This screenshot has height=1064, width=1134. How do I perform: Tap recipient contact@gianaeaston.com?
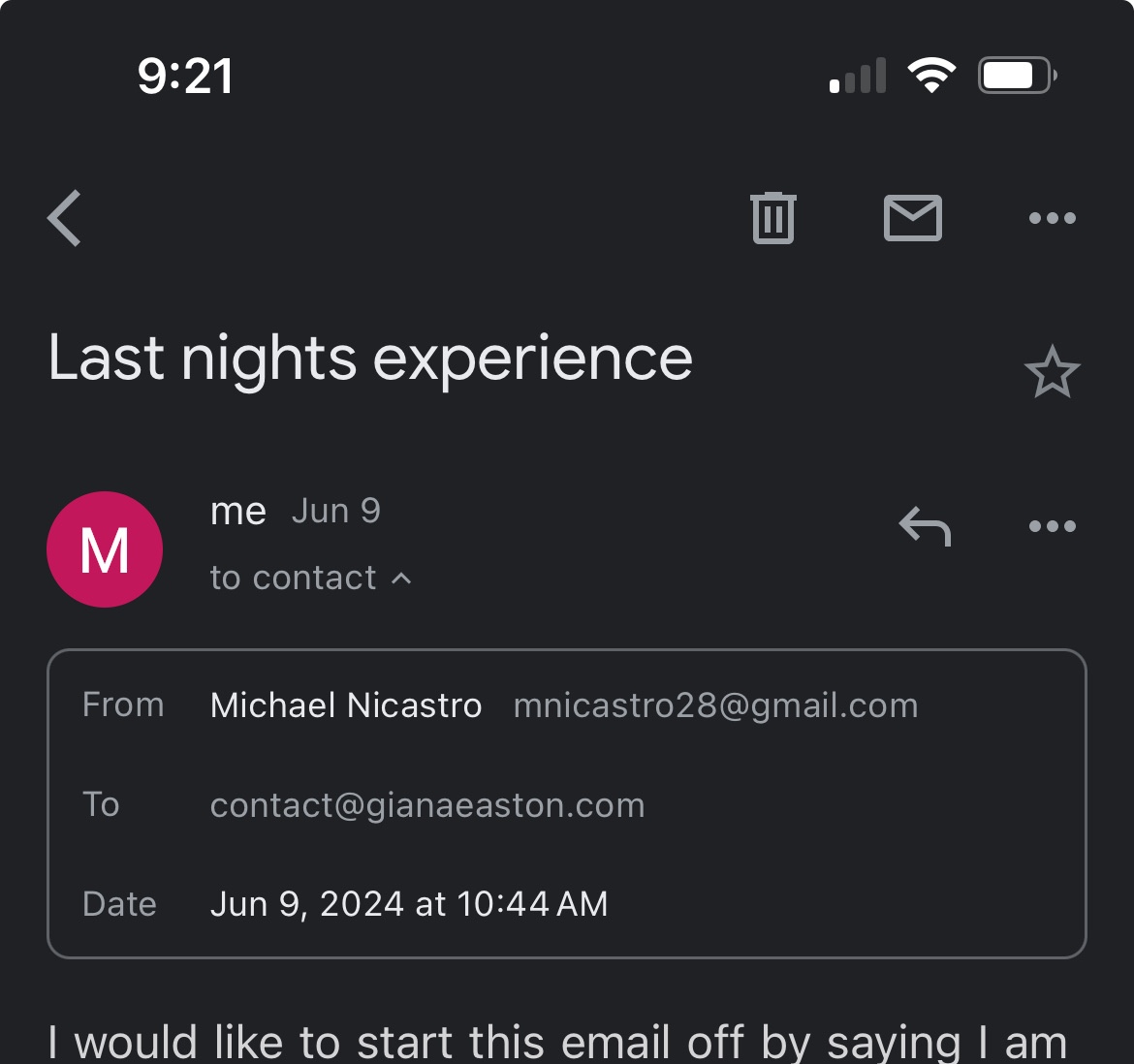point(427,805)
